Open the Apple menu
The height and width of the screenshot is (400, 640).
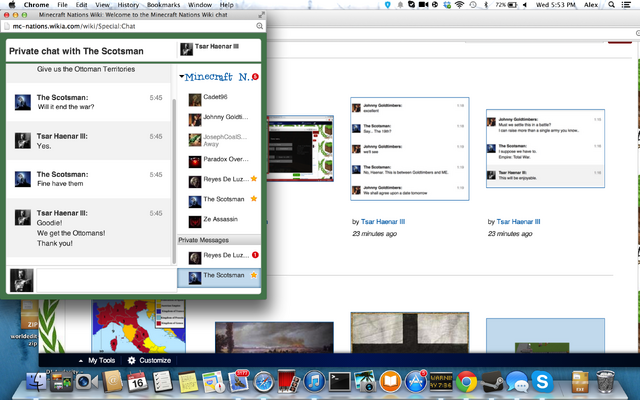12,5
